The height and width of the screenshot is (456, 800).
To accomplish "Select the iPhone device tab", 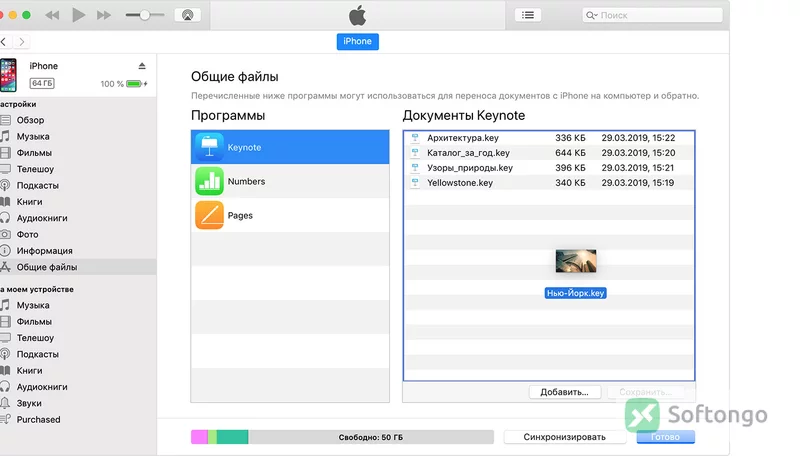I will [x=357, y=41].
